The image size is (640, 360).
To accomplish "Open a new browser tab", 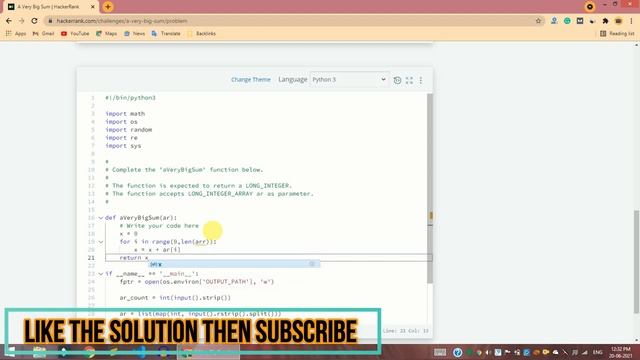I will click(108, 7).
